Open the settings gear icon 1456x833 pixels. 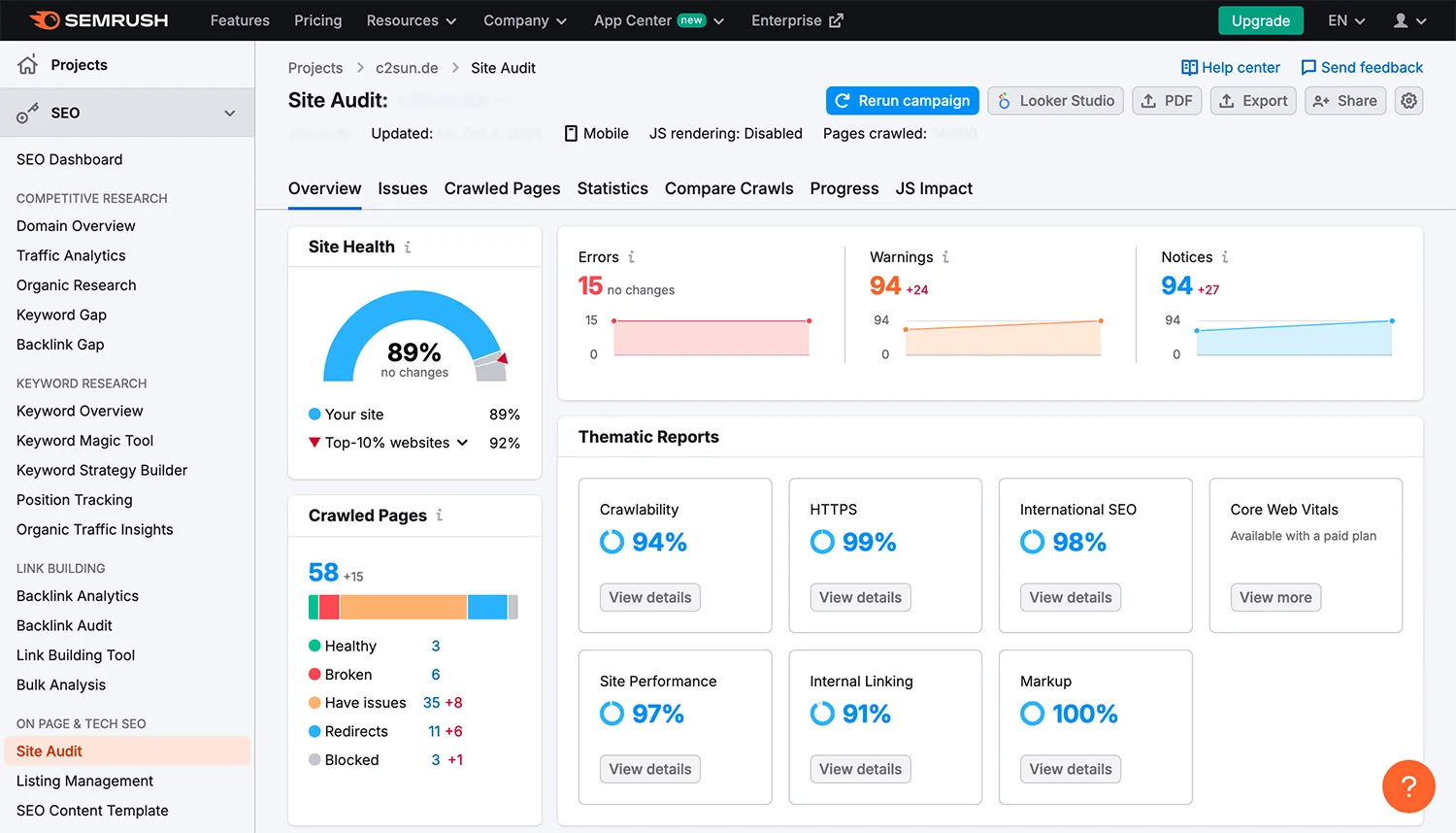1408,101
